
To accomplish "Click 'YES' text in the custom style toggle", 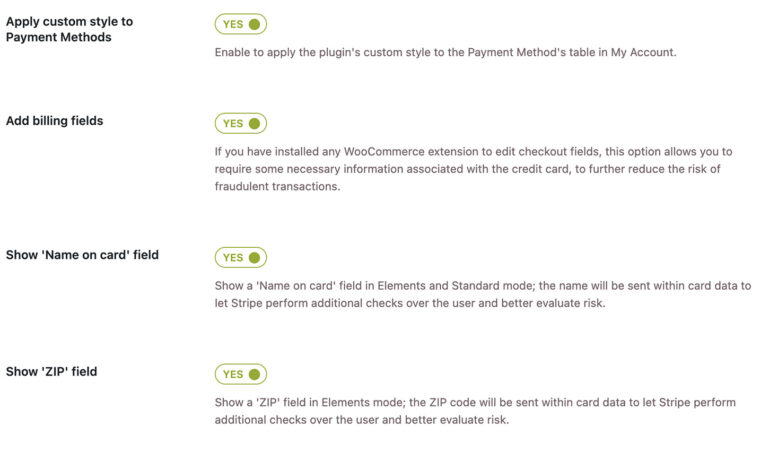I will click(233, 24).
